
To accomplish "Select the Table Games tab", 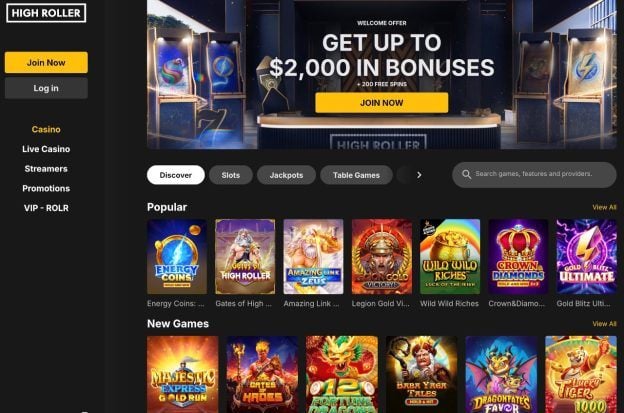I will (356, 175).
